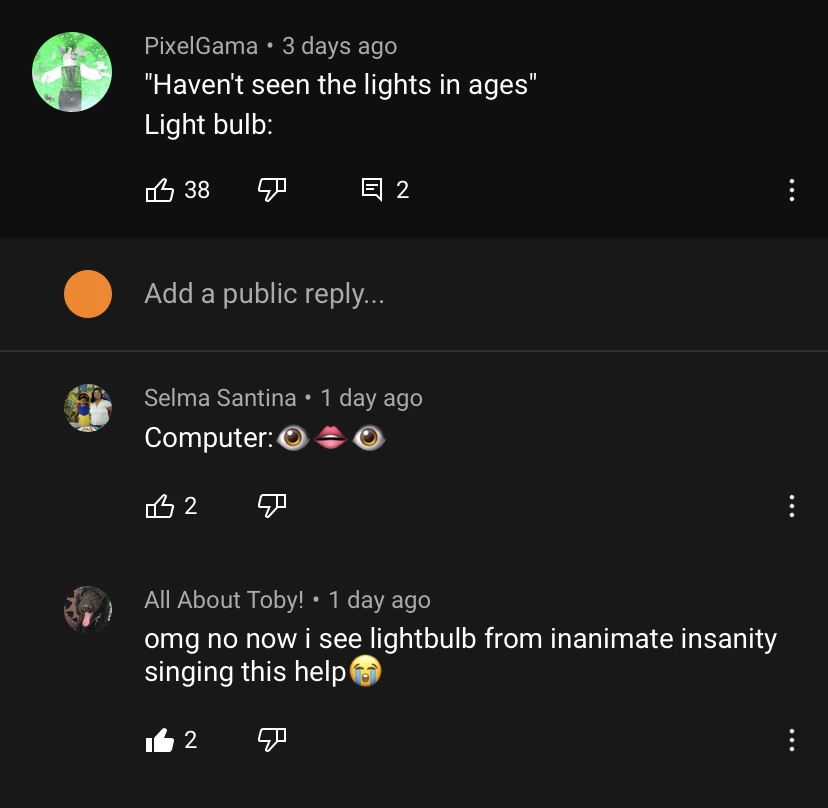Click the like count 38 on PixelGama's comment
The height and width of the screenshot is (808, 828).
(197, 189)
